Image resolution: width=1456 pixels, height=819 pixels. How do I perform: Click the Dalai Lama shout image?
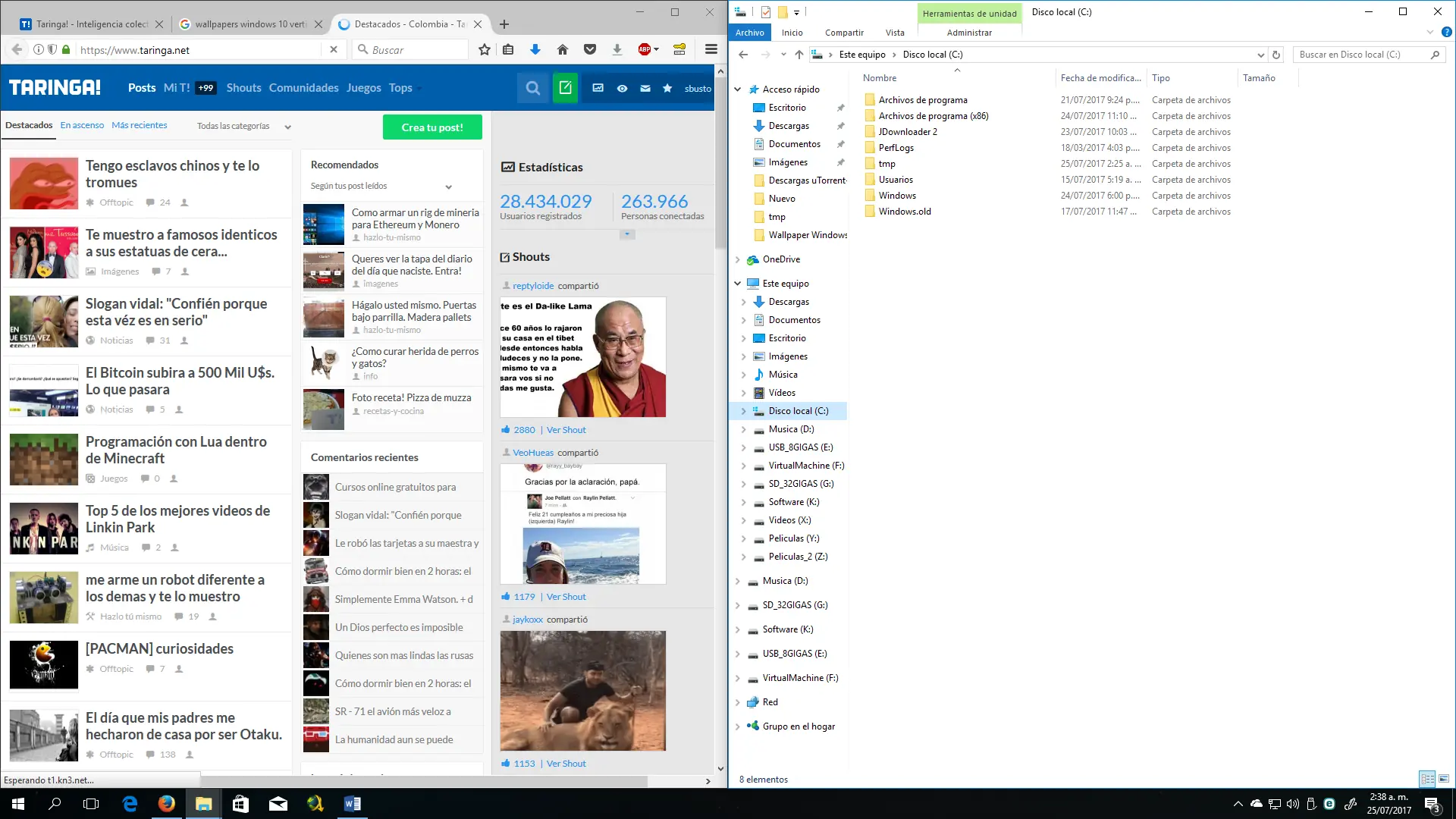click(582, 357)
